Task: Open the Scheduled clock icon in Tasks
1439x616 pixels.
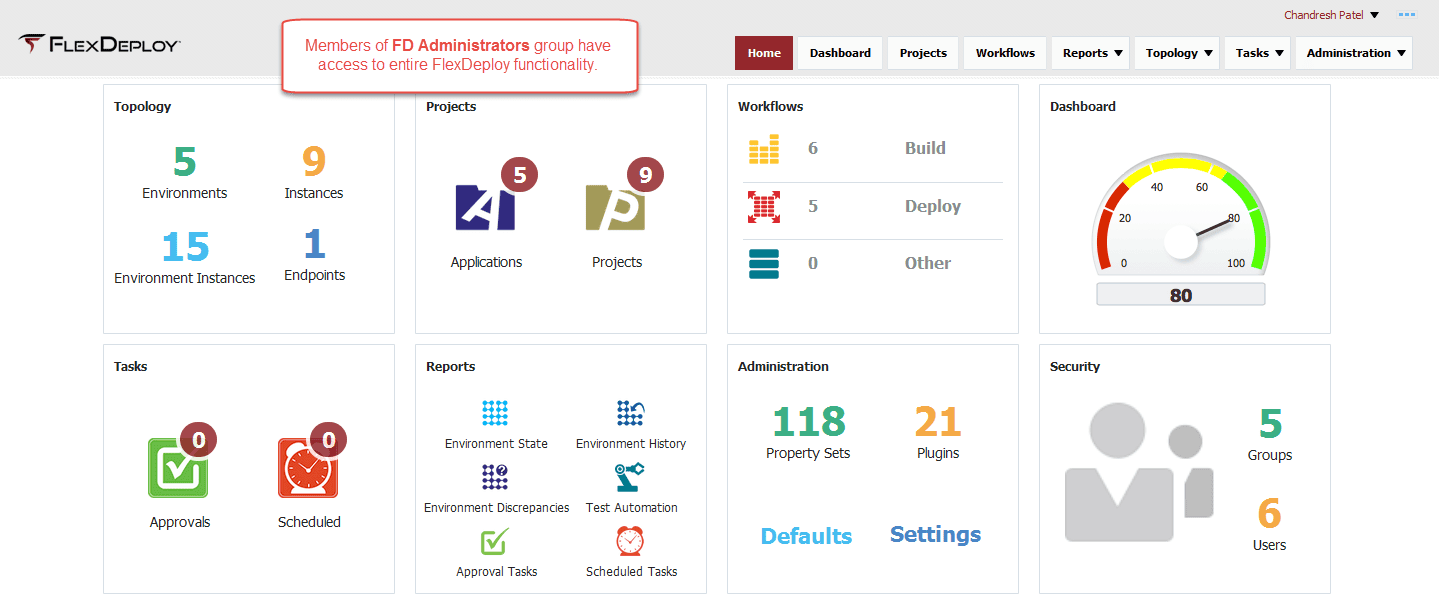Action: pyautogui.click(x=308, y=467)
